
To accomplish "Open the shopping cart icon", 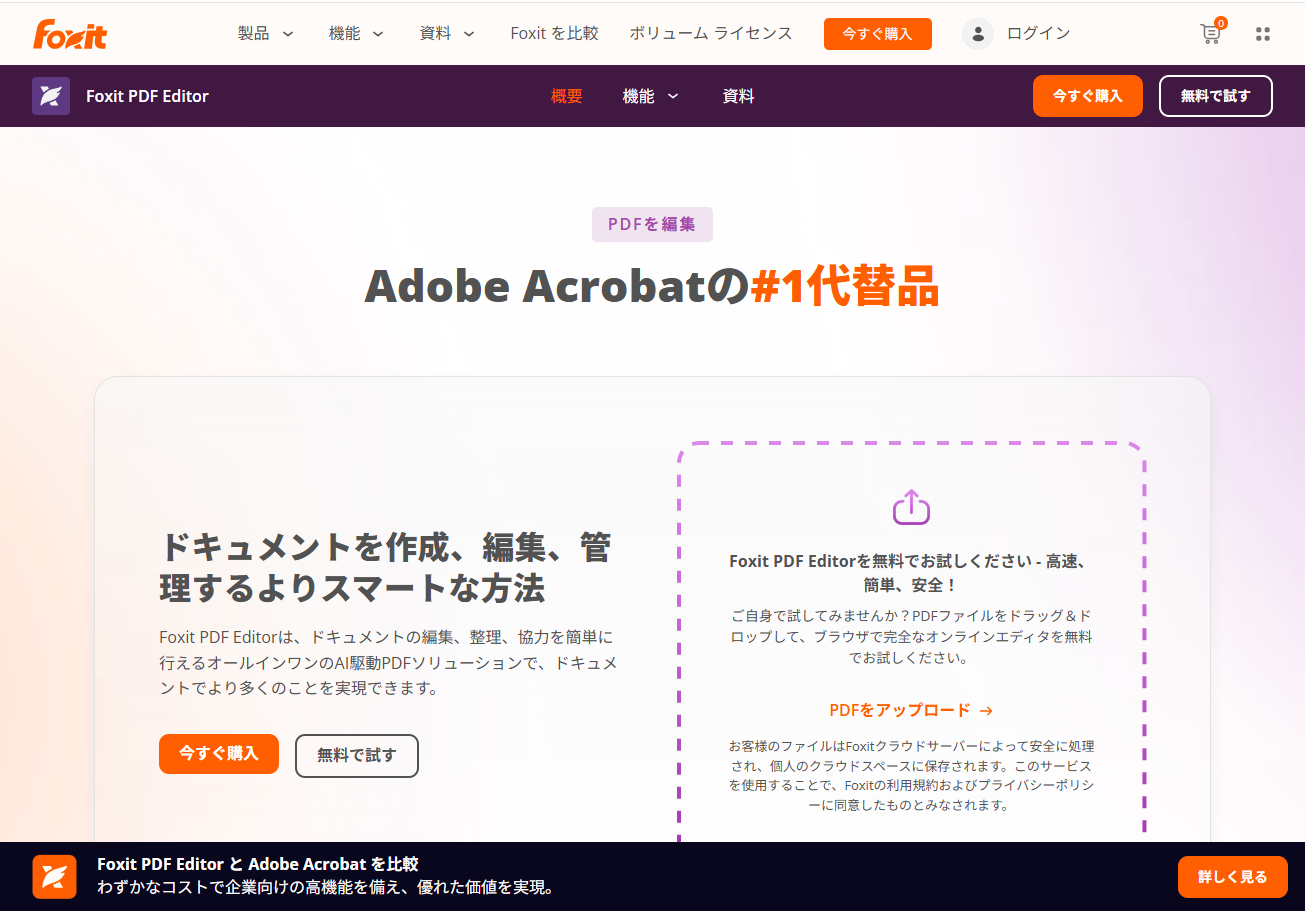I will point(1211,33).
